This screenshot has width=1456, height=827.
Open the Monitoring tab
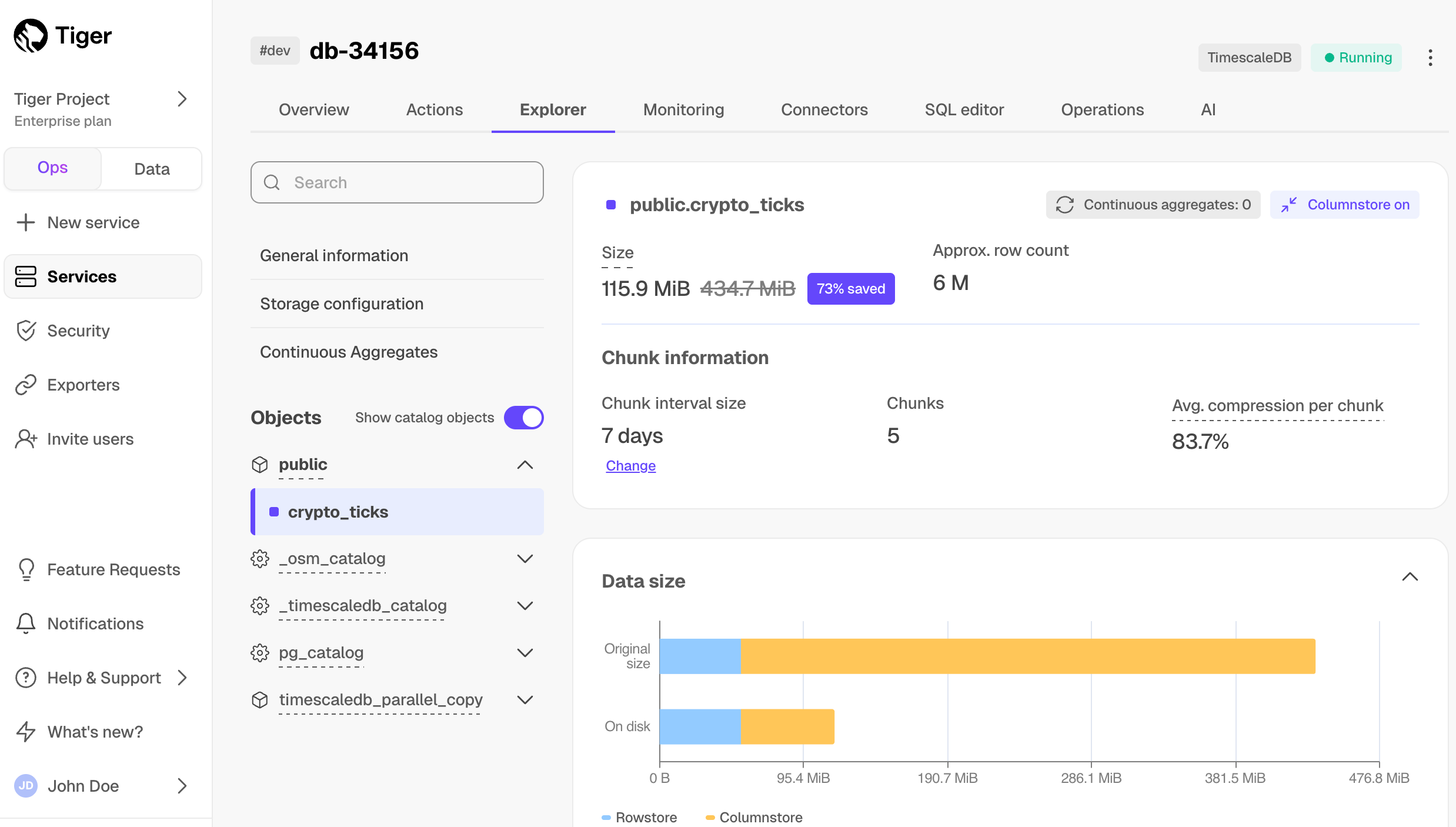pos(683,110)
